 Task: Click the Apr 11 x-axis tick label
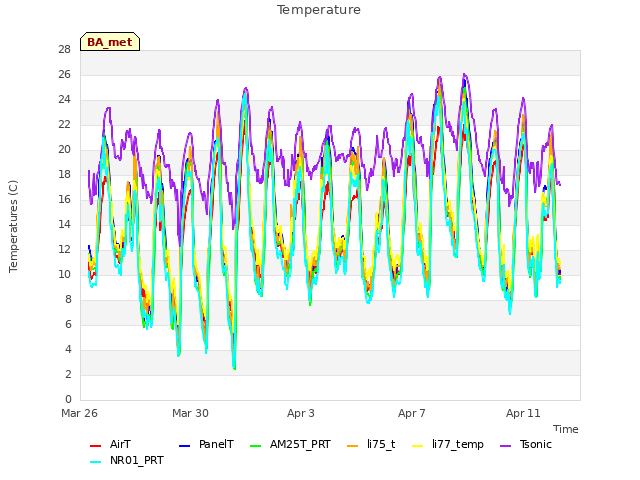point(523,413)
